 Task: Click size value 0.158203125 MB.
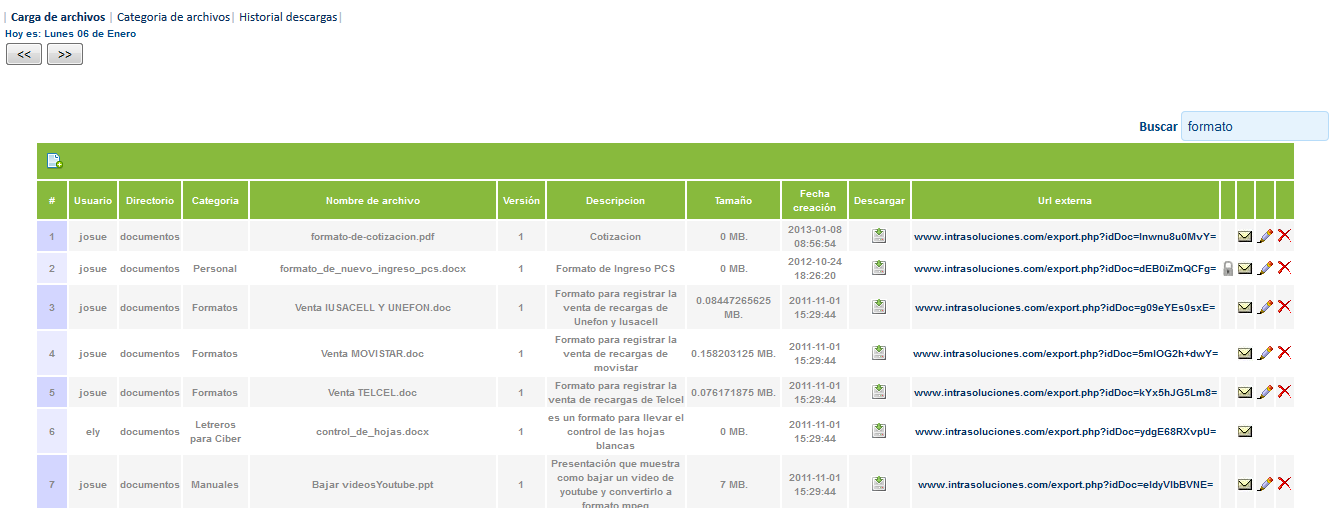733,353
